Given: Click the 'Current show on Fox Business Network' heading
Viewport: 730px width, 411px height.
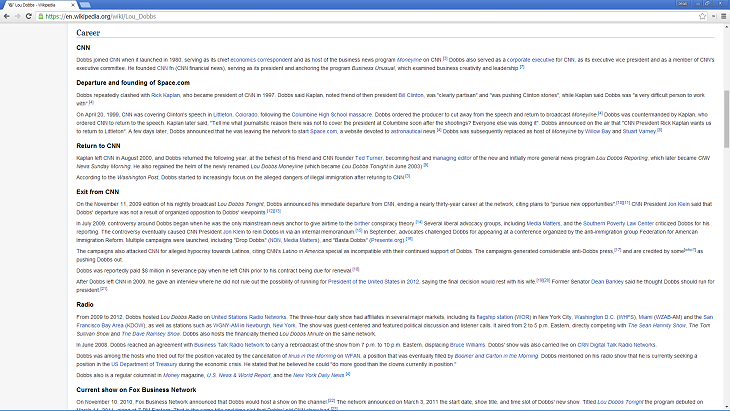Looking at the screenshot, I should [136, 390].
